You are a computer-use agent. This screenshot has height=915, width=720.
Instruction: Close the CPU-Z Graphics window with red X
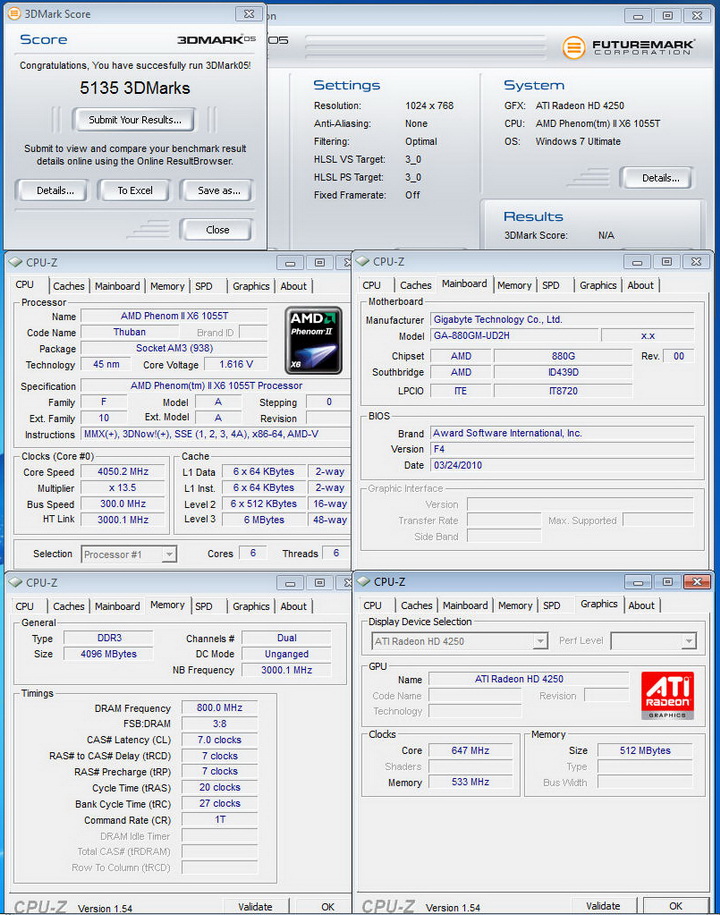(696, 582)
